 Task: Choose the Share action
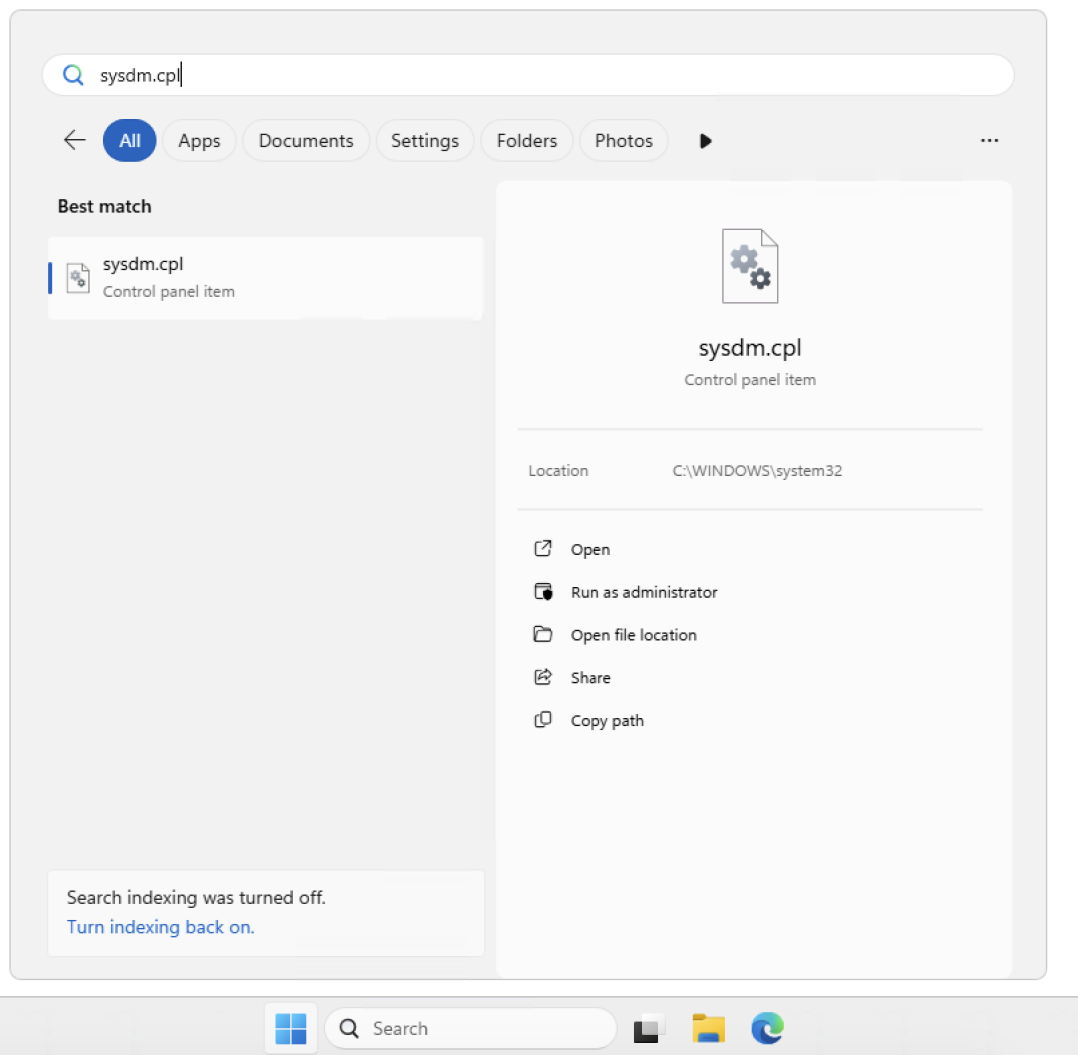coord(590,678)
